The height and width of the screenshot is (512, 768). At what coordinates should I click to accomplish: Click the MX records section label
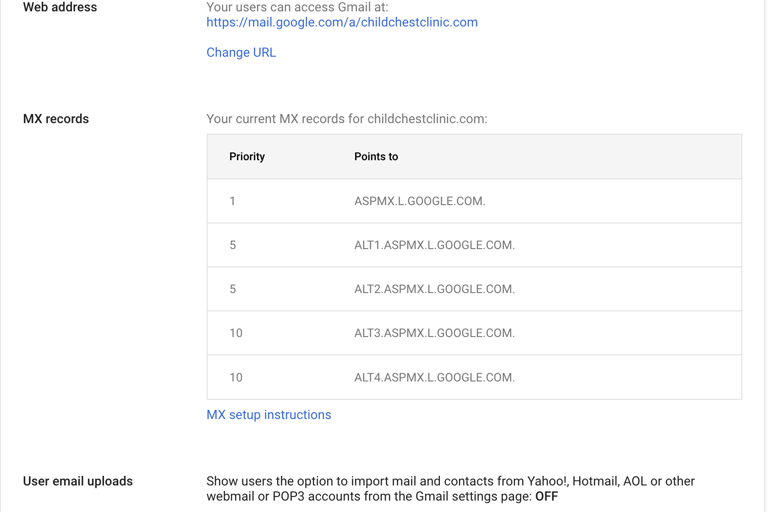(56, 119)
